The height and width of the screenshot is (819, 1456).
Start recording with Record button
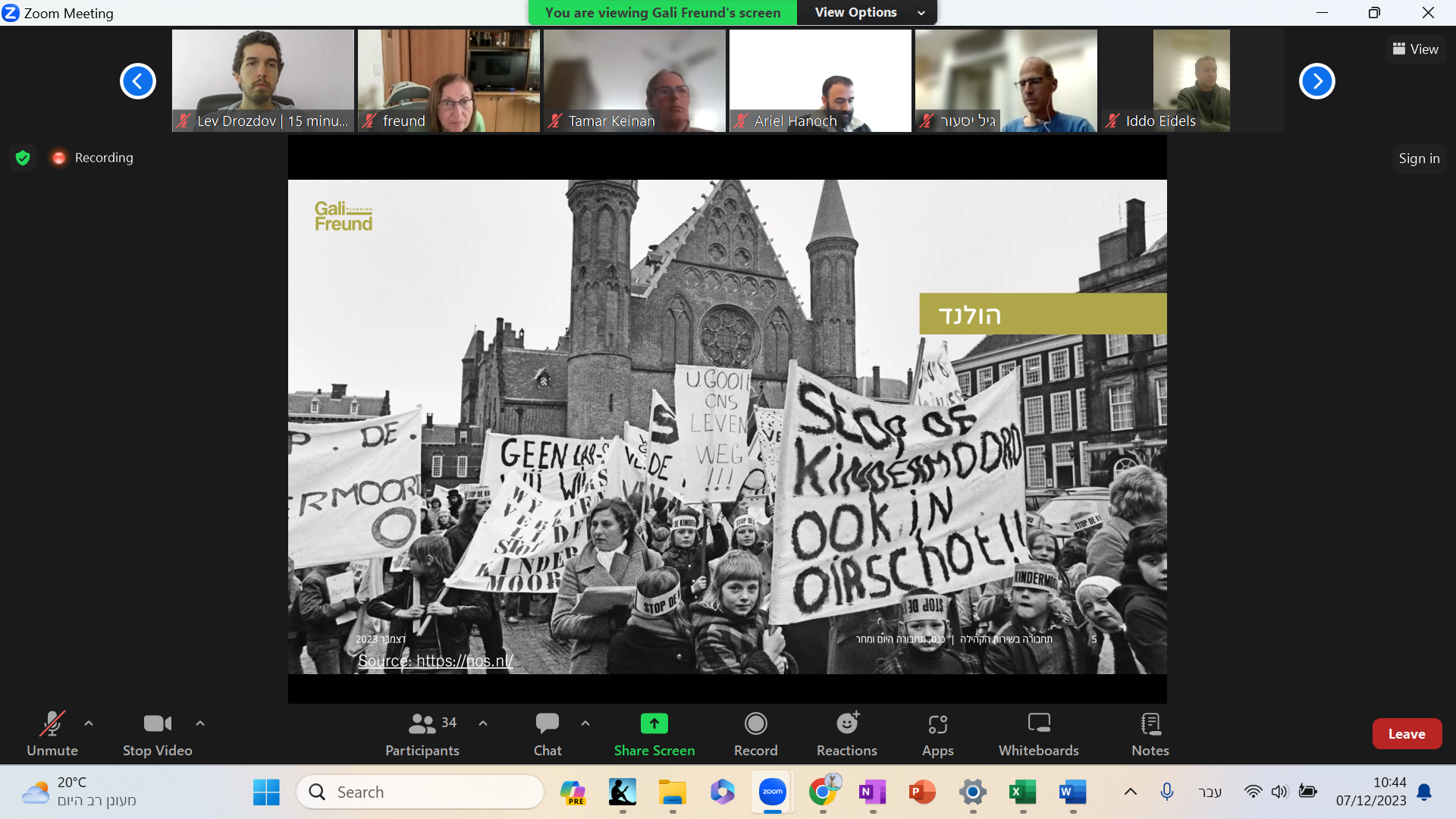coord(755,733)
